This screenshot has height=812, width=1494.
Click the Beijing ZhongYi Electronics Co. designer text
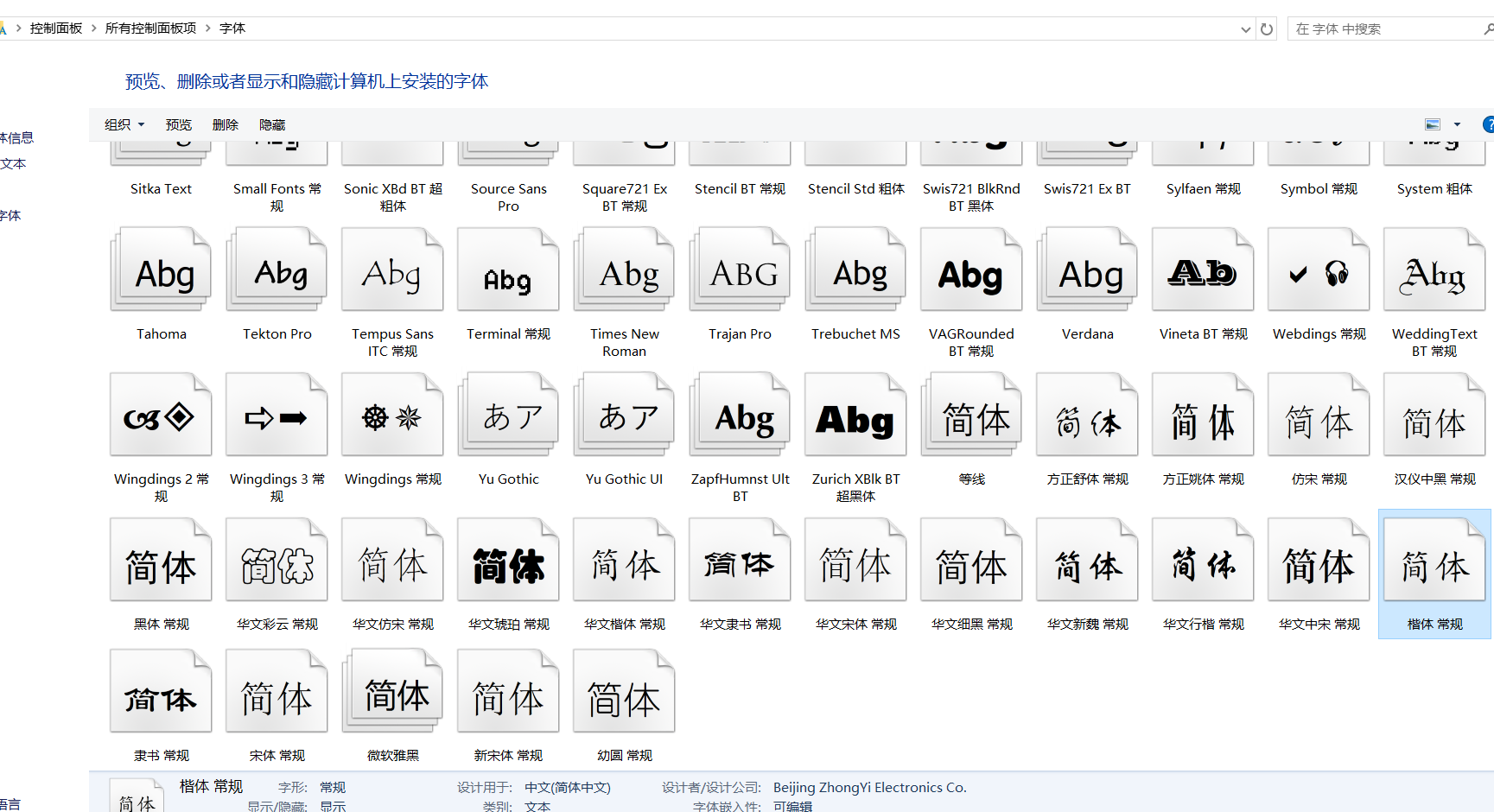[x=870, y=788]
